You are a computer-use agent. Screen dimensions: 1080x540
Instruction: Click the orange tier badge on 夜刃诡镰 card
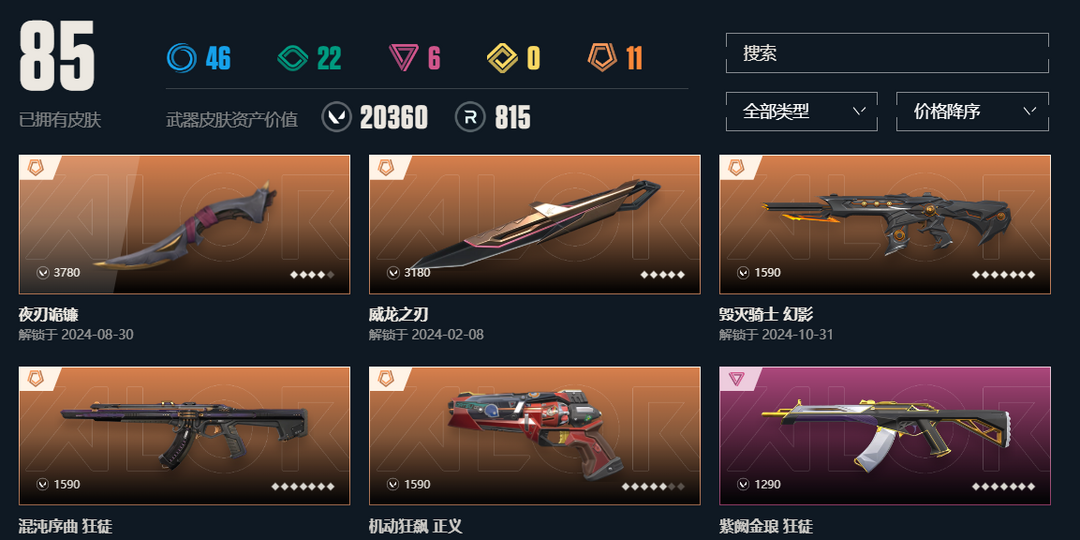click(x=35, y=167)
